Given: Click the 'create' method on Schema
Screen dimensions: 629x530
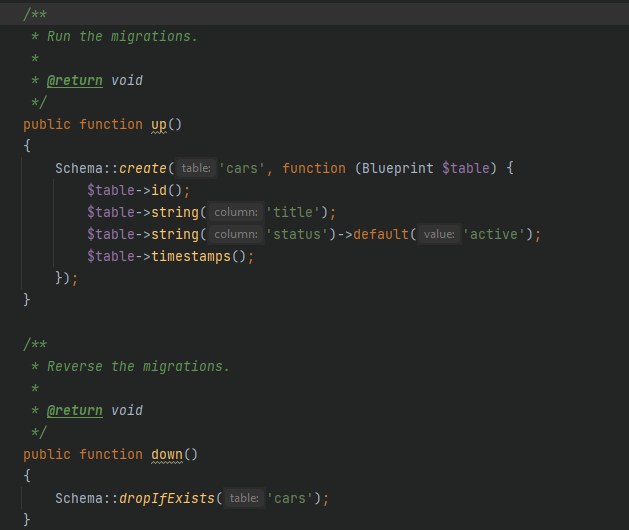Looking at the screenshot, I should [143, 168].
